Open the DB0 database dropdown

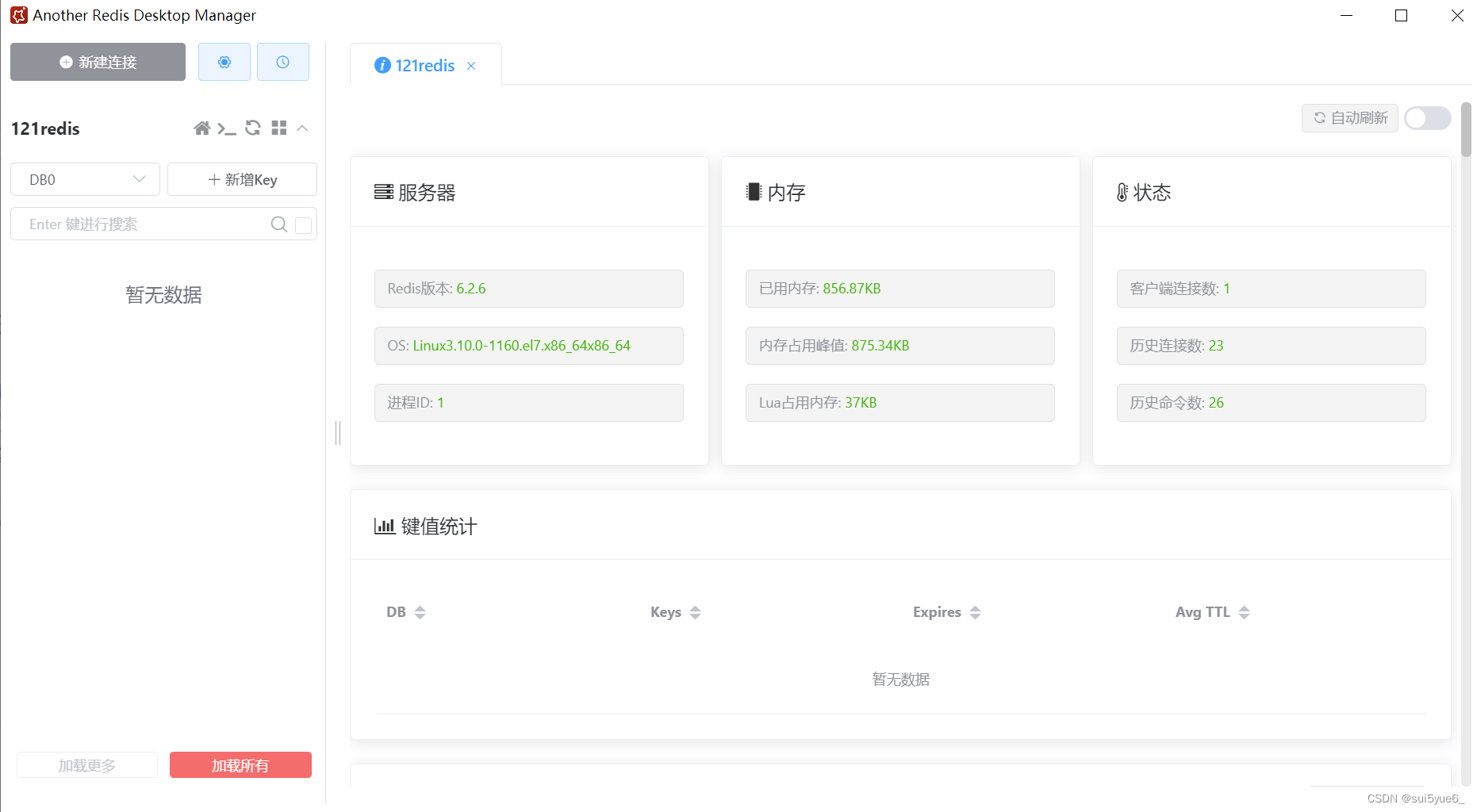click(x=85, y=179)
